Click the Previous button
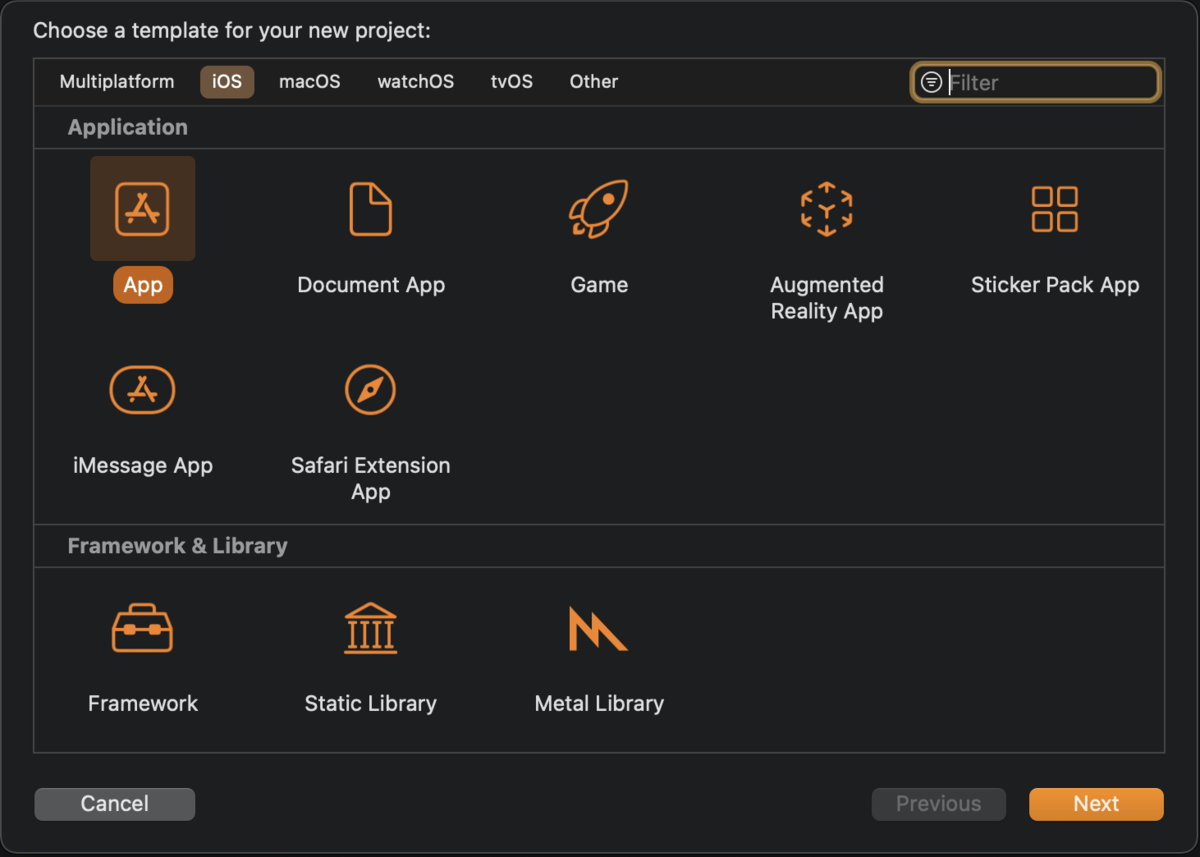 pyautogui.click(x=939, y=804)
